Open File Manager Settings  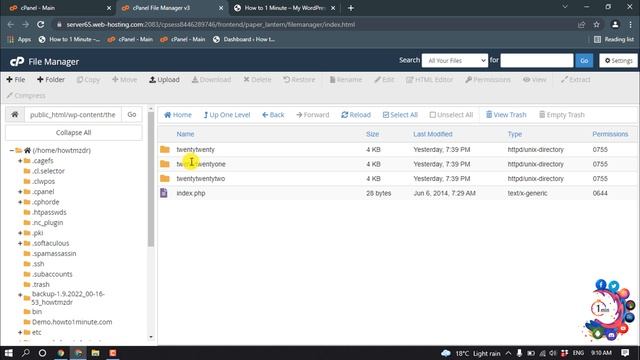coord(618,60)
